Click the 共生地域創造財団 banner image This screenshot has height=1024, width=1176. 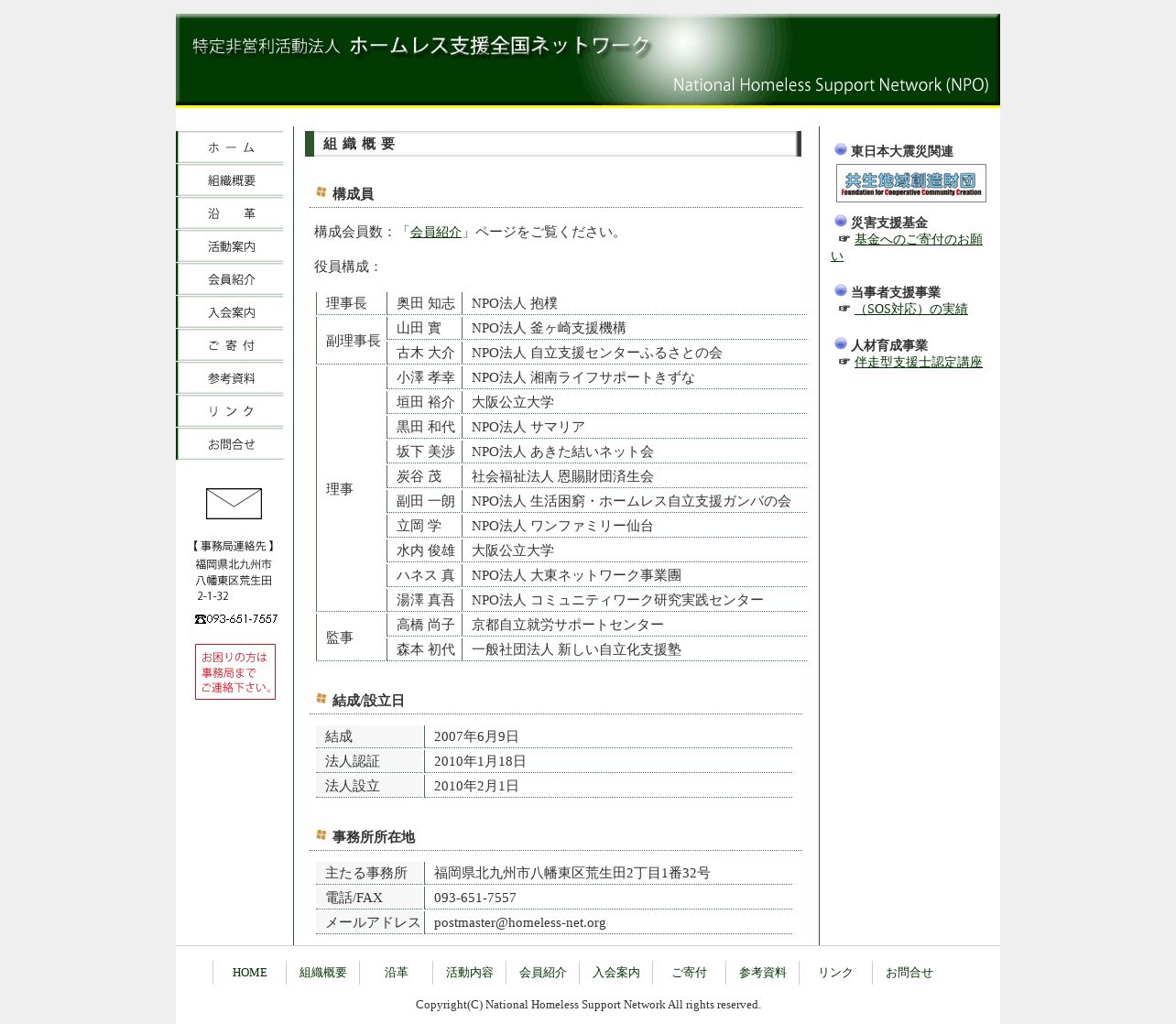[x=911, y=183]
